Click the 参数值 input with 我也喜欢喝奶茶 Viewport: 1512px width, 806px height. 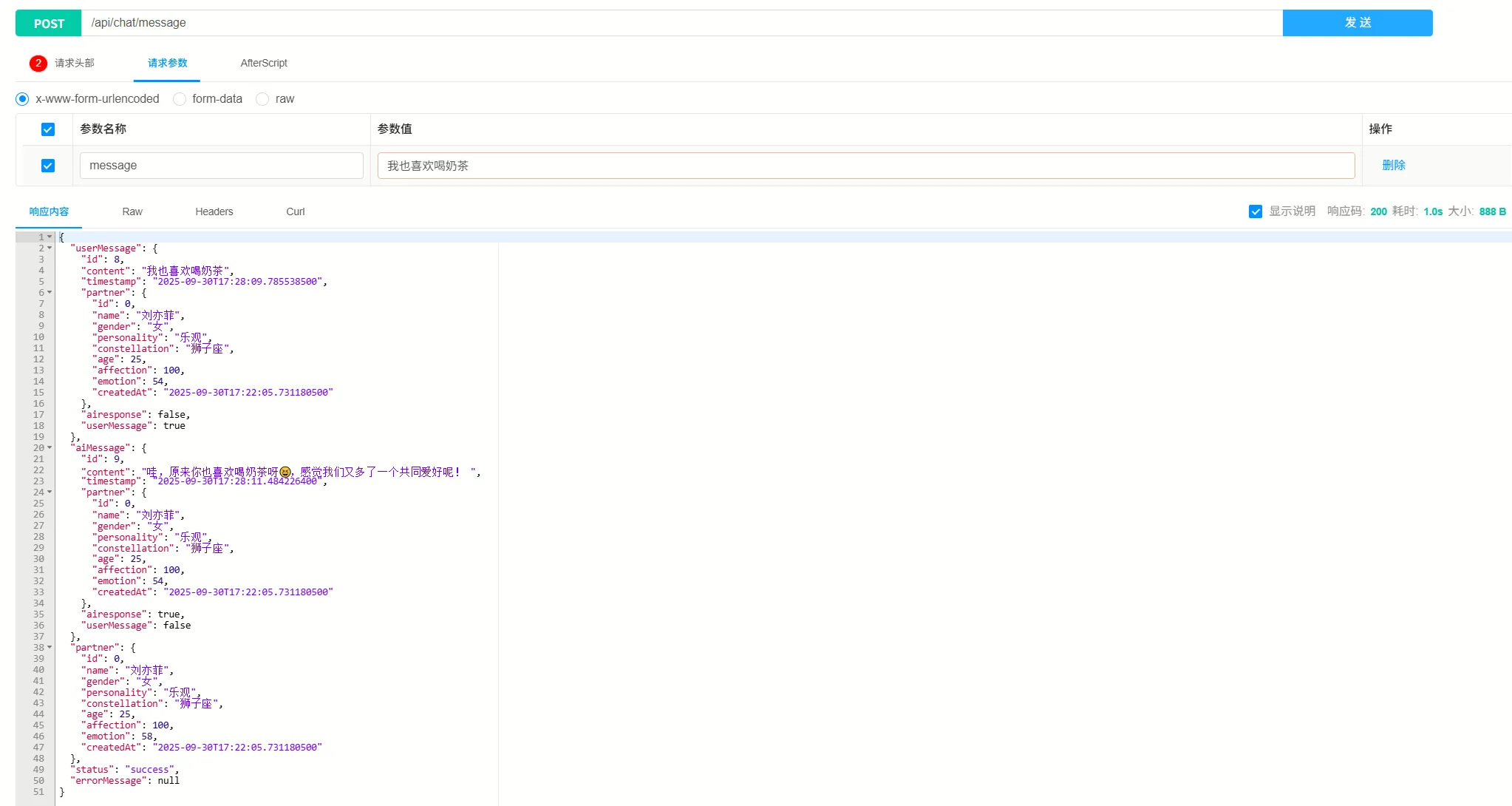[x=865, y=166]
